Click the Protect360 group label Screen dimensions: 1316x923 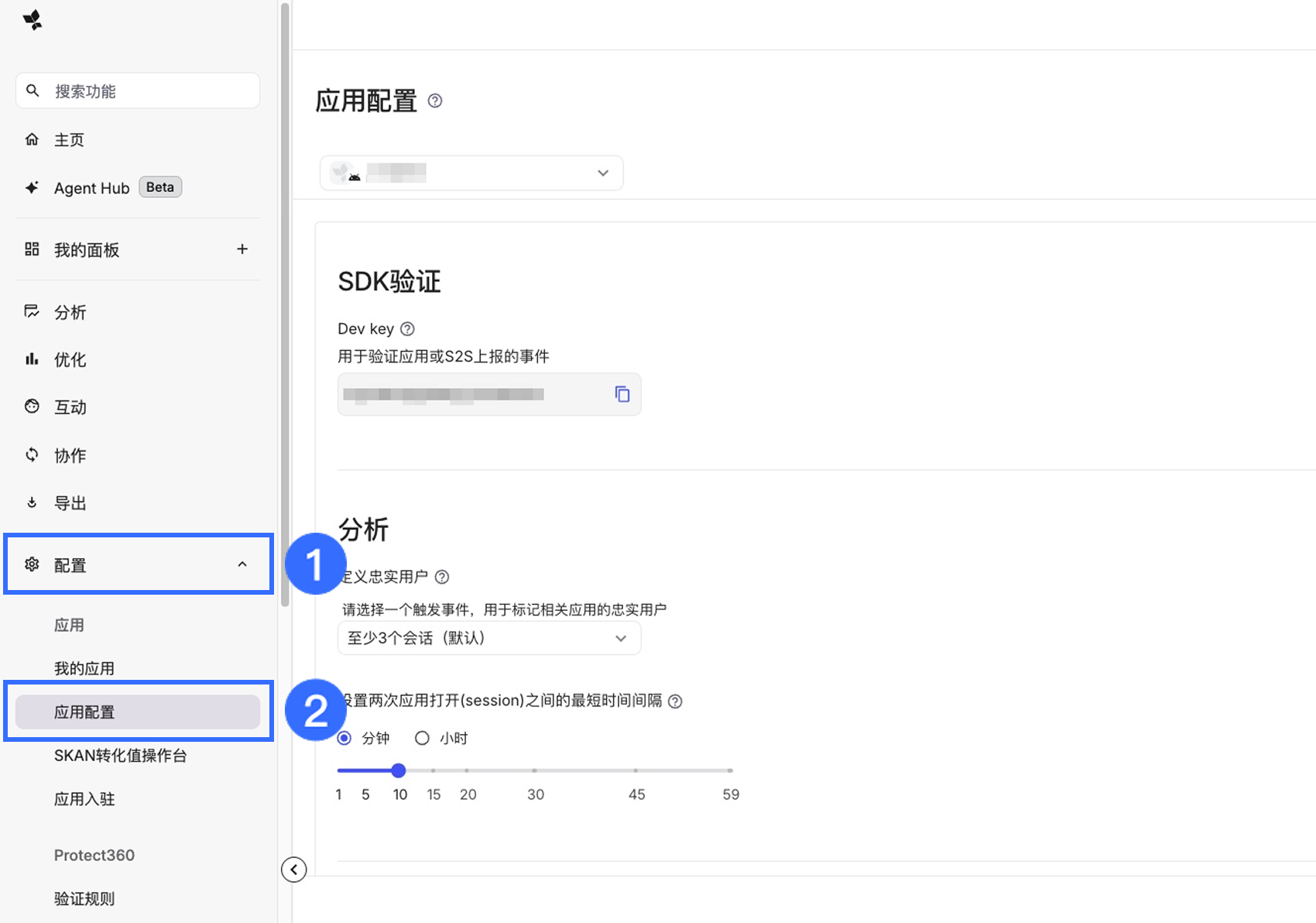tap(94, 855)
